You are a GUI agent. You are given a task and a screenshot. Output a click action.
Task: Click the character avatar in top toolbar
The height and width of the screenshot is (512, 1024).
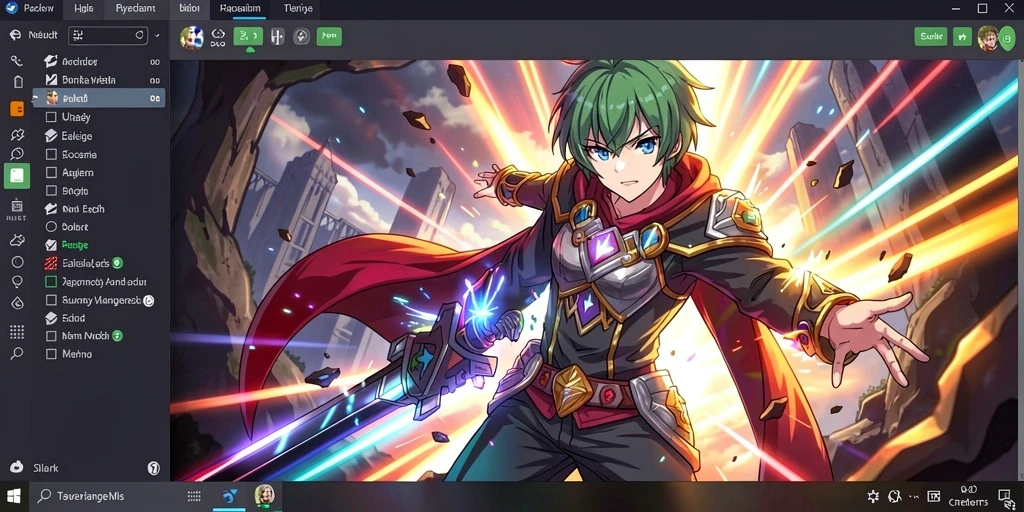pyautogui.click(x=191, y=37)
